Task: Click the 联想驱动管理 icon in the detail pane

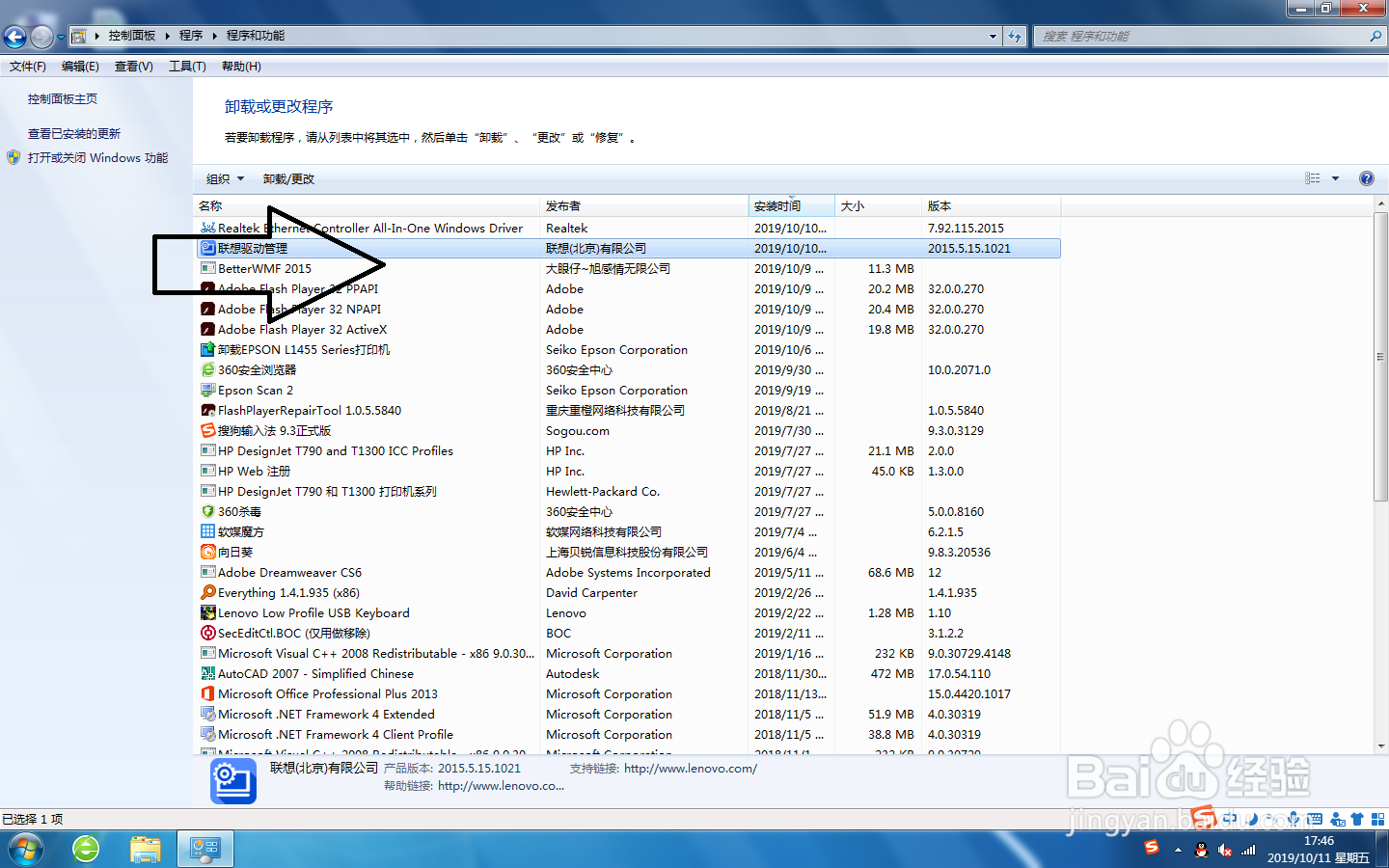Action: tap(231, 778)
